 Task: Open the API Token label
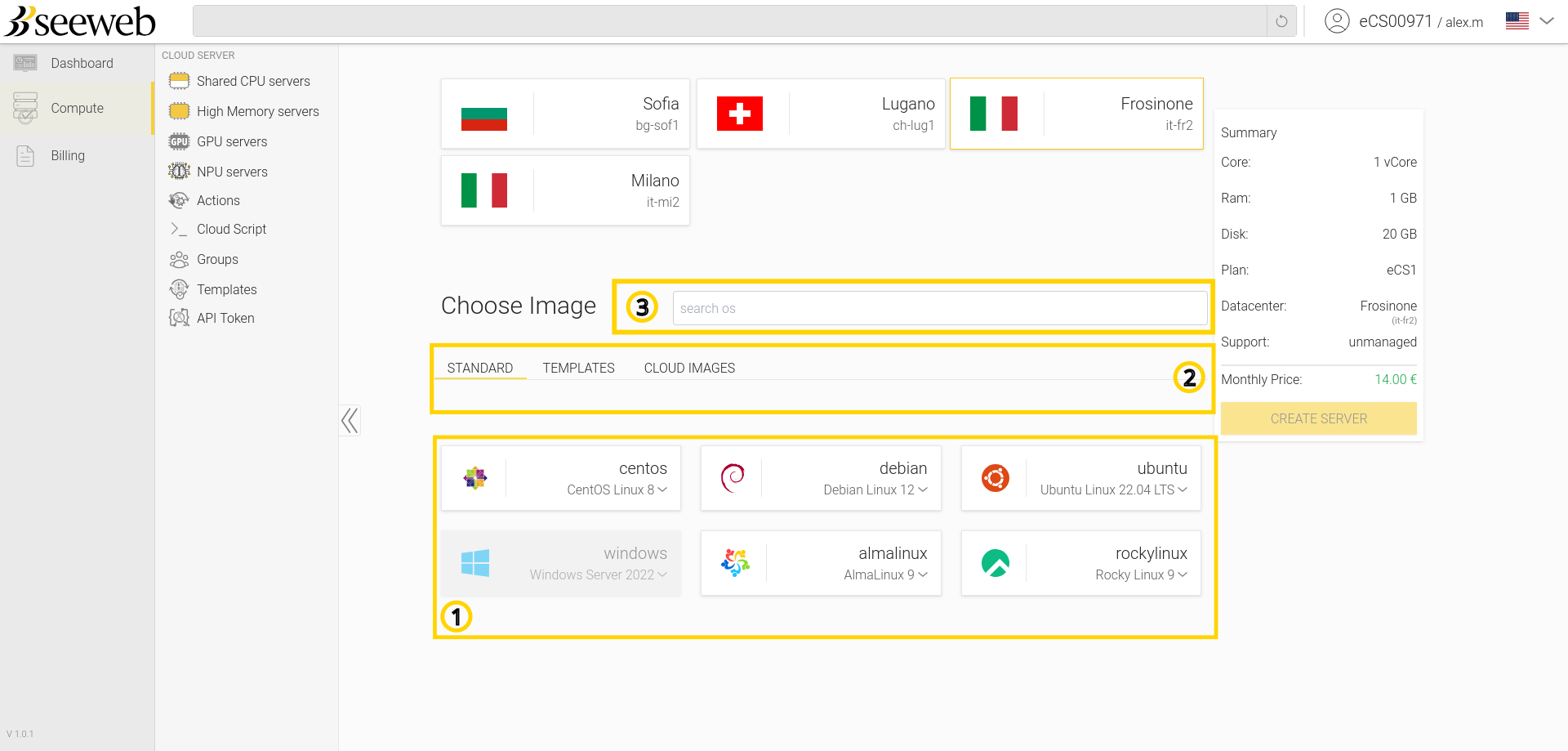pyautogui.click(x=225, y=318)
